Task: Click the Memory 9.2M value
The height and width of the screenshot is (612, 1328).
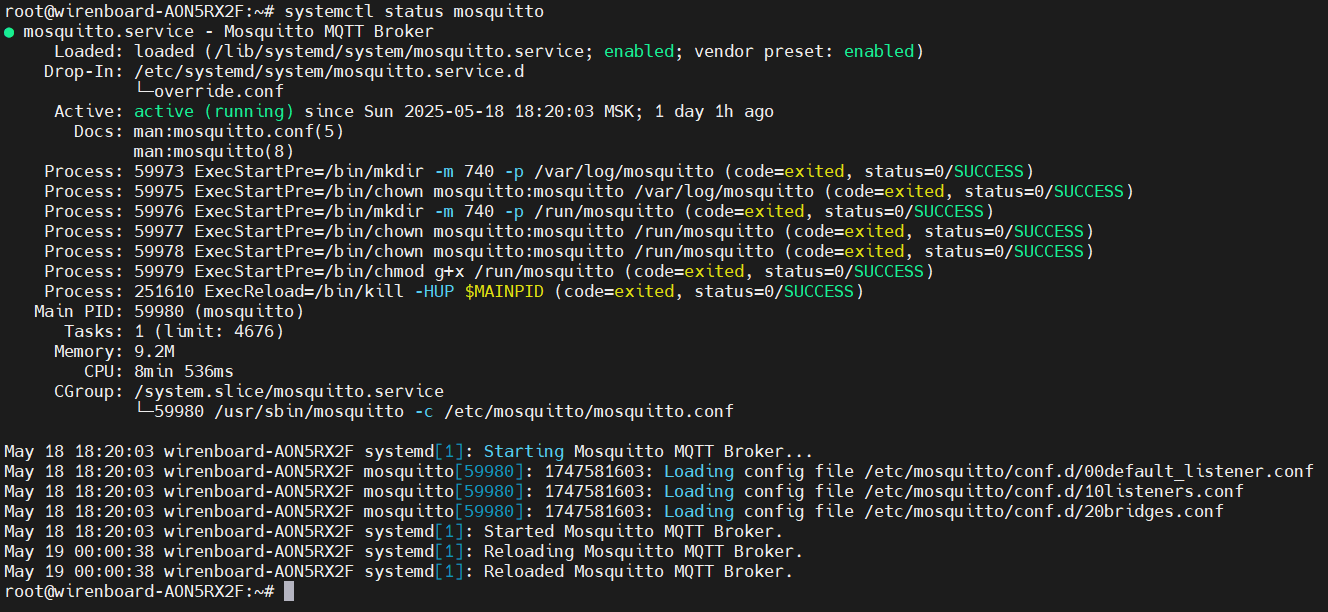Action: (154, 351)
